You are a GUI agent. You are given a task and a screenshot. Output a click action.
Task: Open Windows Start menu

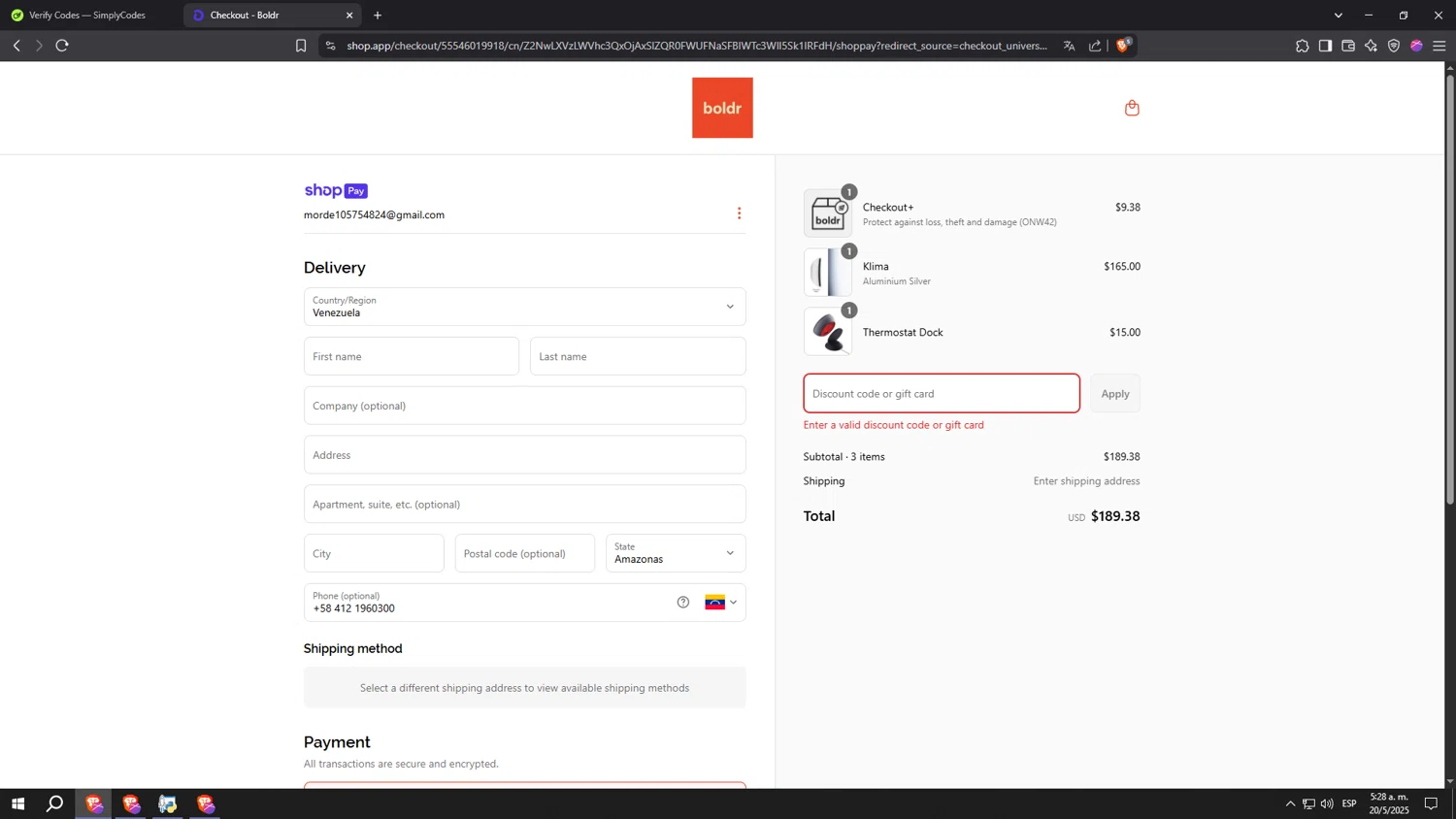tap(17, 803)
